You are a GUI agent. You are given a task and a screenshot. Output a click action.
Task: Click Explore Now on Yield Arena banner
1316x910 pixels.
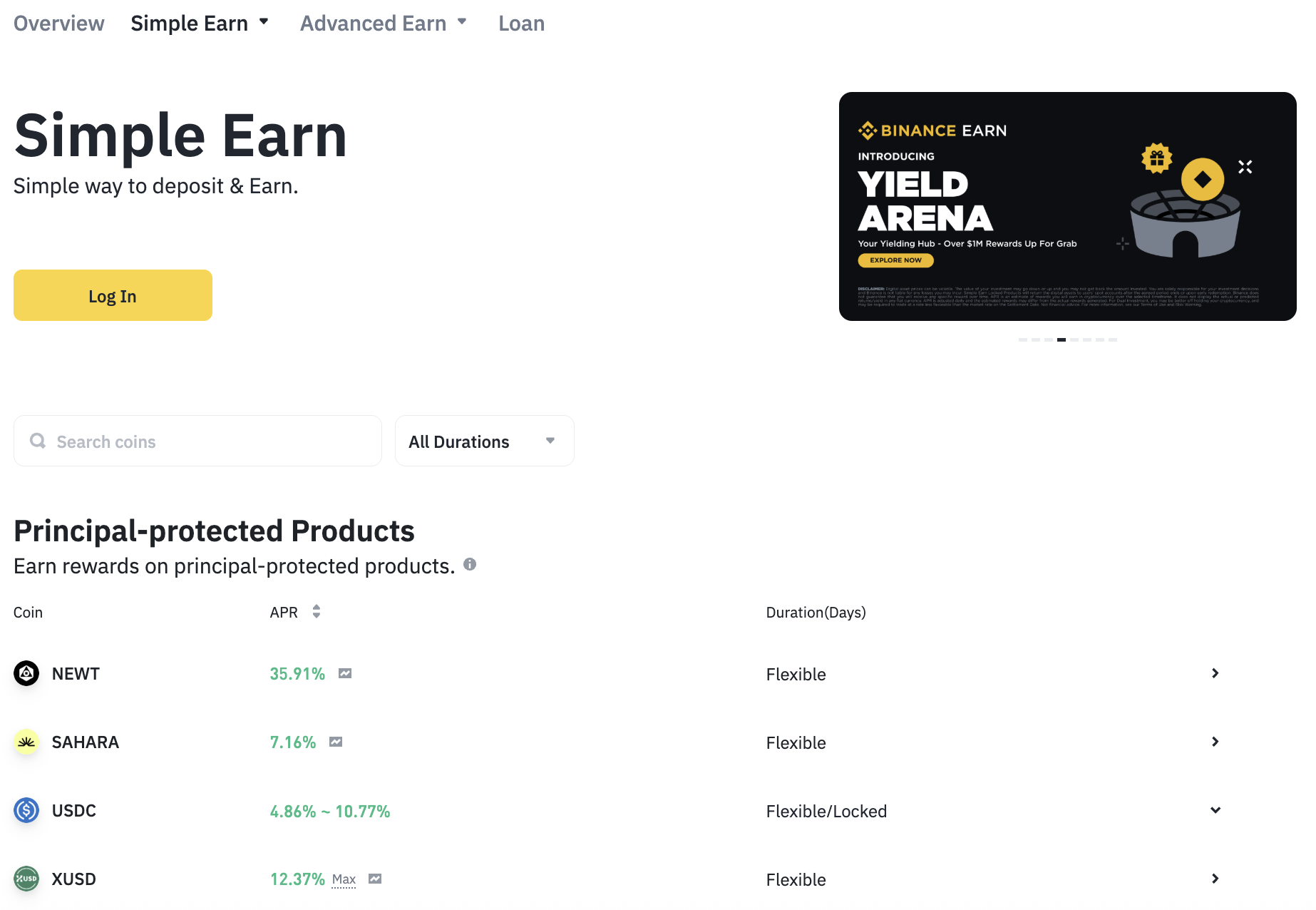pos(895,260)
